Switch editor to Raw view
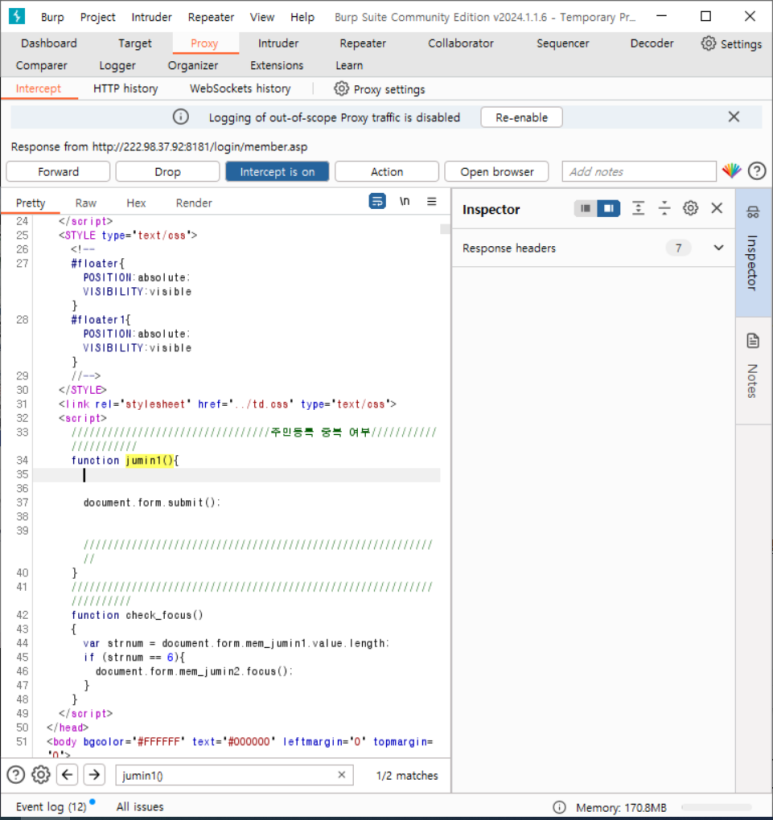 [86, 203]
